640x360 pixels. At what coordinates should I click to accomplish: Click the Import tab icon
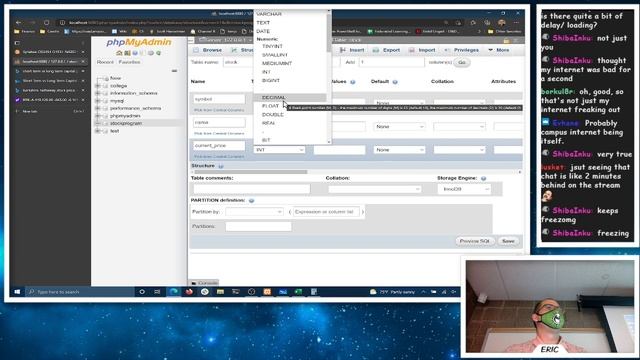[411, 50]
